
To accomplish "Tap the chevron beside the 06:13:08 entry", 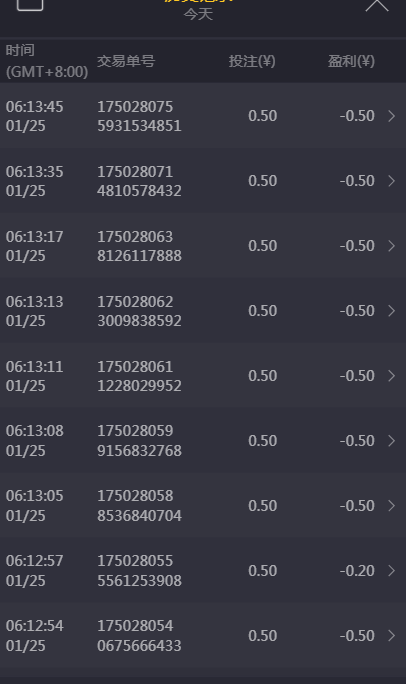I will coord(392,441).
